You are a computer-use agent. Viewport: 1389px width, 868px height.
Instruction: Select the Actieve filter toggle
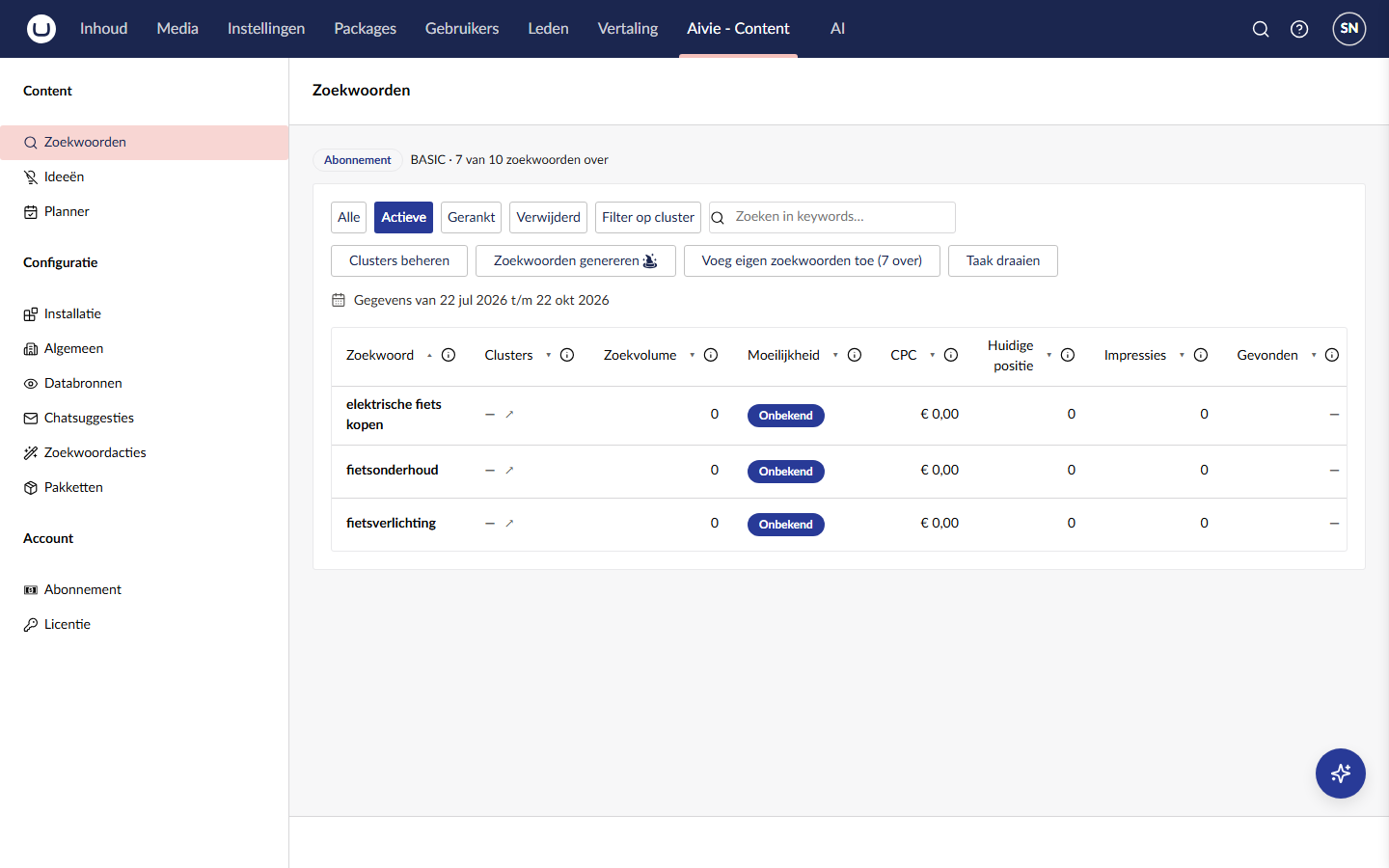403,217
